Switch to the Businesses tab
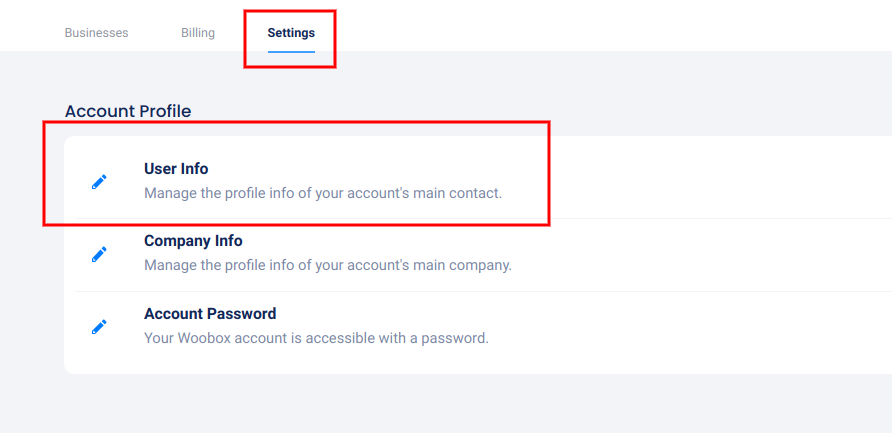Image resolution: width=892 pixels, height=433 pixels. point(96,33)
